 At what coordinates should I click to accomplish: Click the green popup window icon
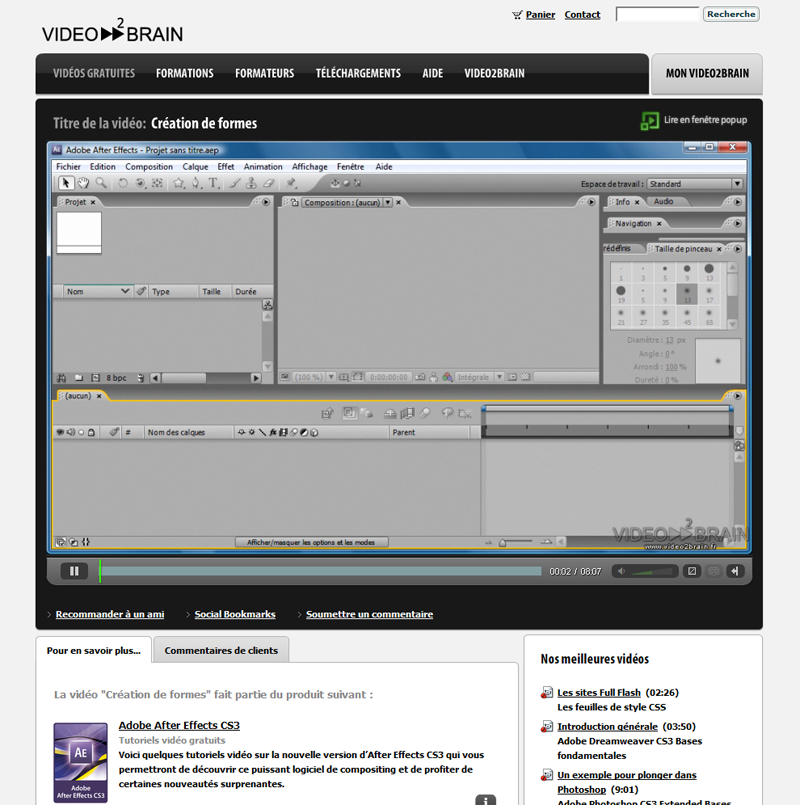pyautogui.click(x=650, y=121)
